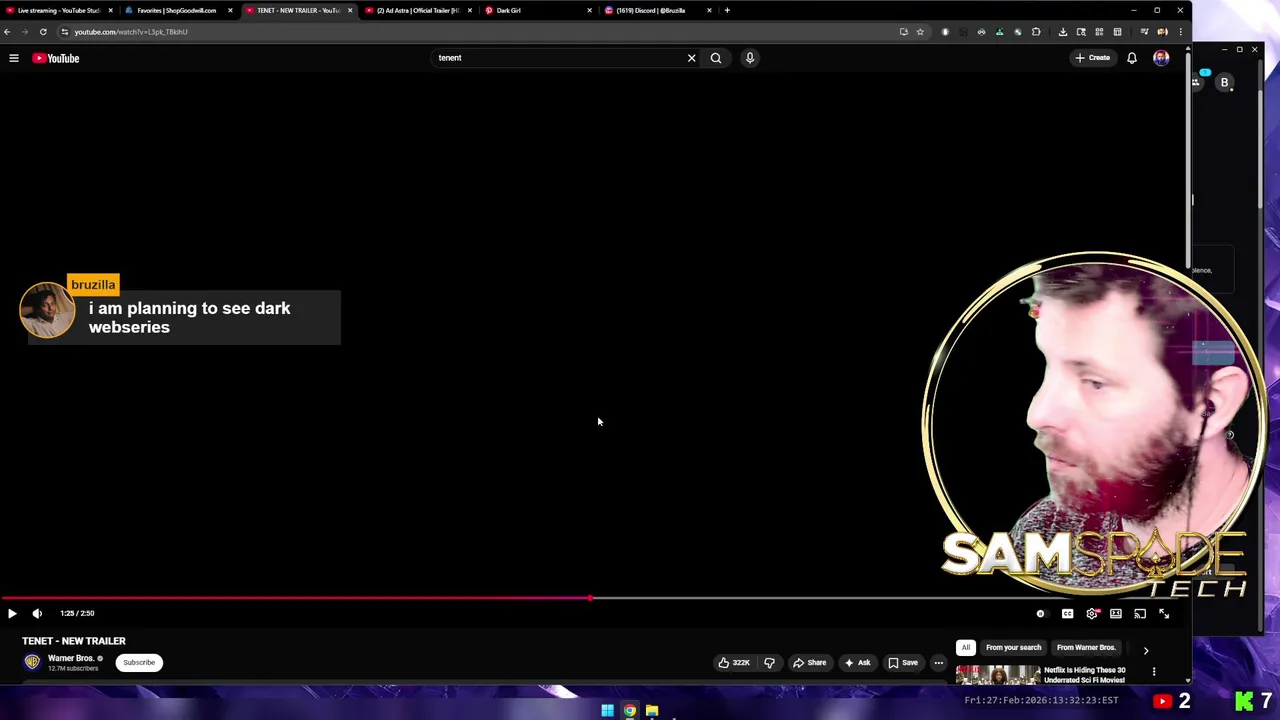The image size is (1280, 720).
Task: Show more chips with the right arrow
Action: coord(1146,650)
